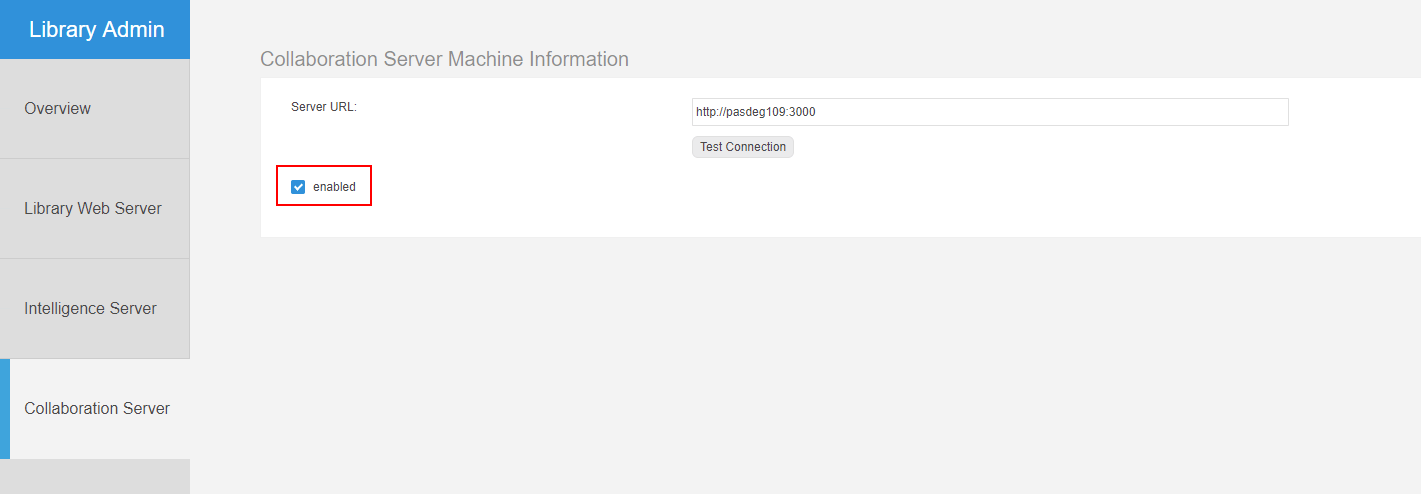Click empty space right of Test Connection

[x=1000, y=147]
